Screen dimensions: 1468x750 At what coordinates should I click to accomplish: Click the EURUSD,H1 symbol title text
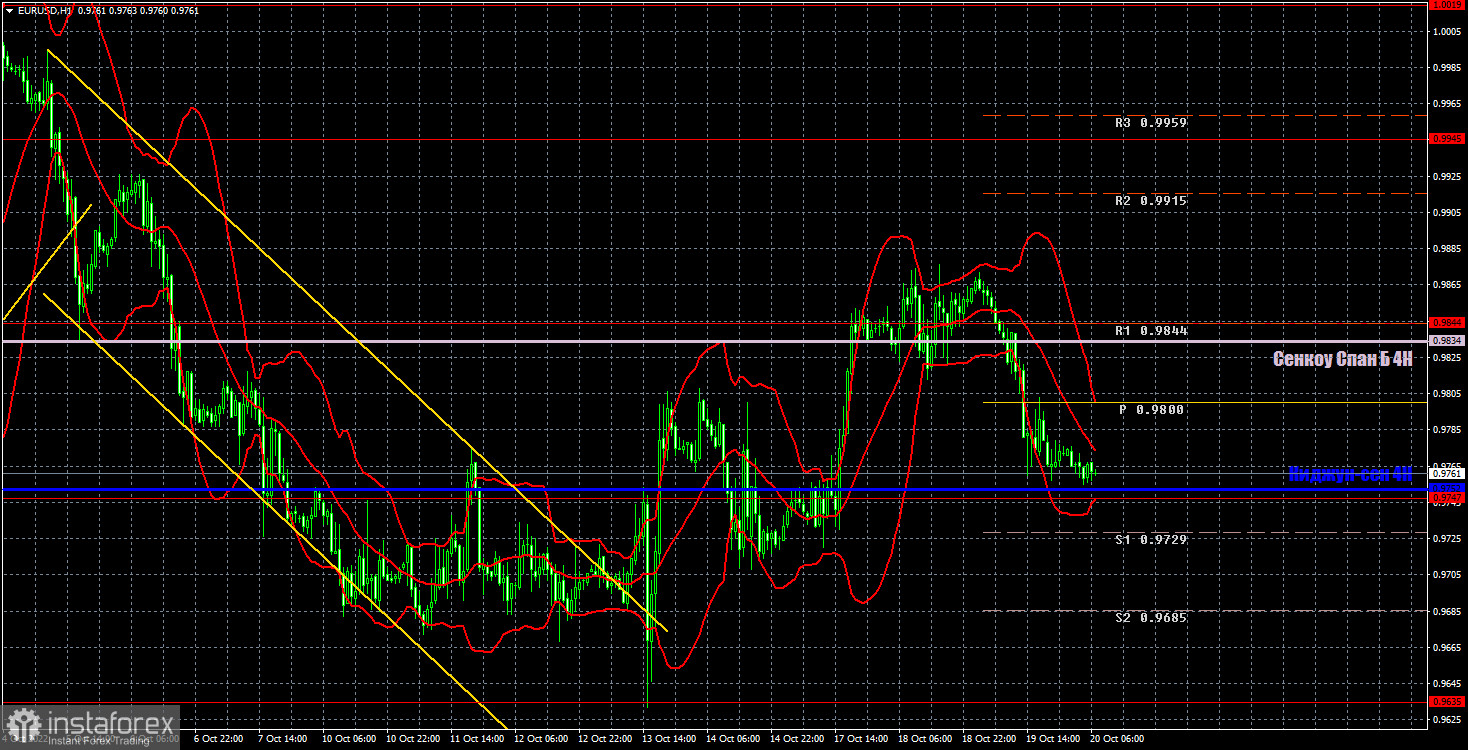tap(45, 9)
